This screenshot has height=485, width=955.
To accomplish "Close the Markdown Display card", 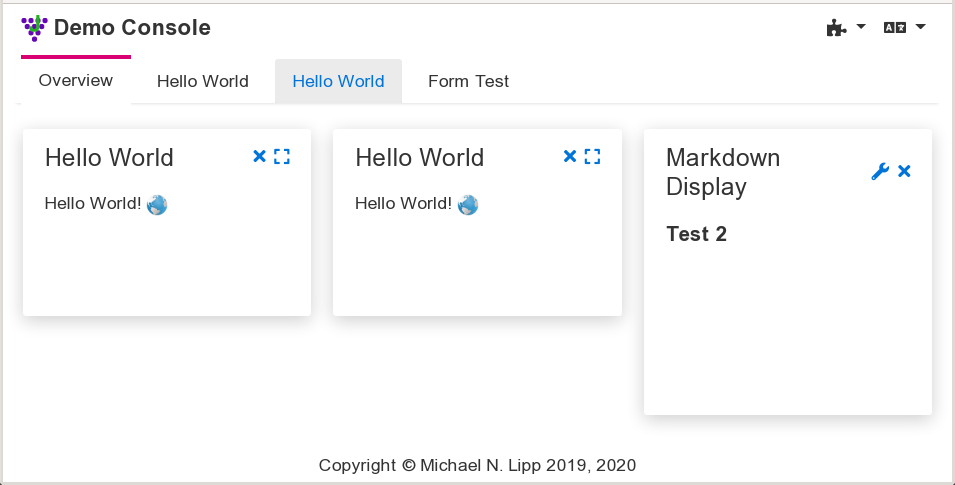I will click(905, 172).
